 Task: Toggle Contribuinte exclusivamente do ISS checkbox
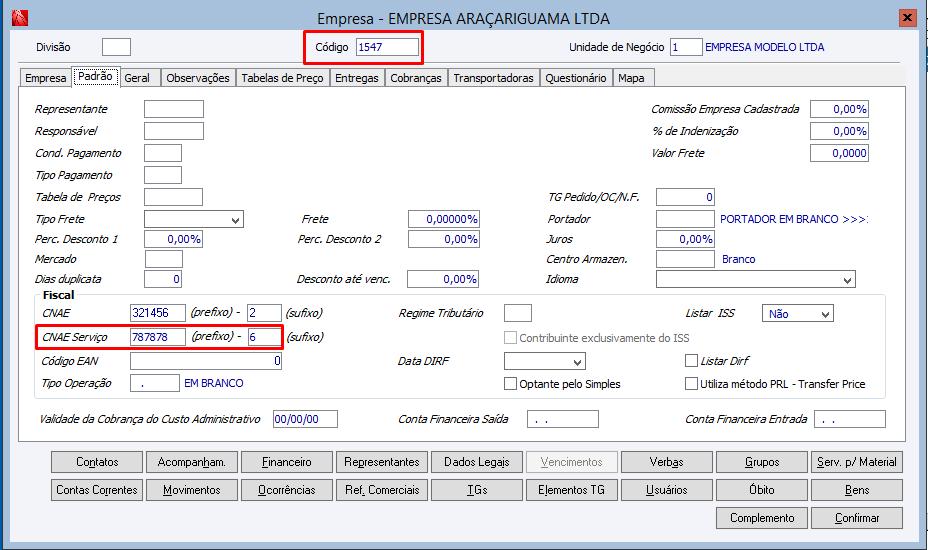[x=510, y=337]
